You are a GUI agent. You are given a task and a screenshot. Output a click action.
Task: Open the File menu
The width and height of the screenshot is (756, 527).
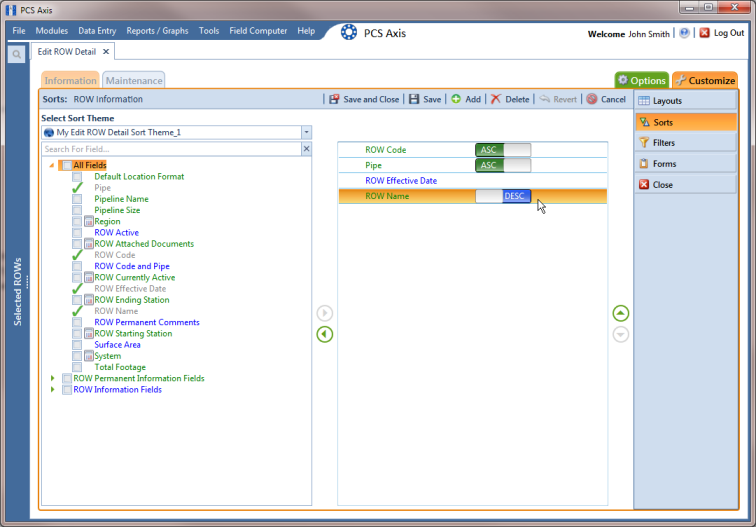[x=19, y=31]
